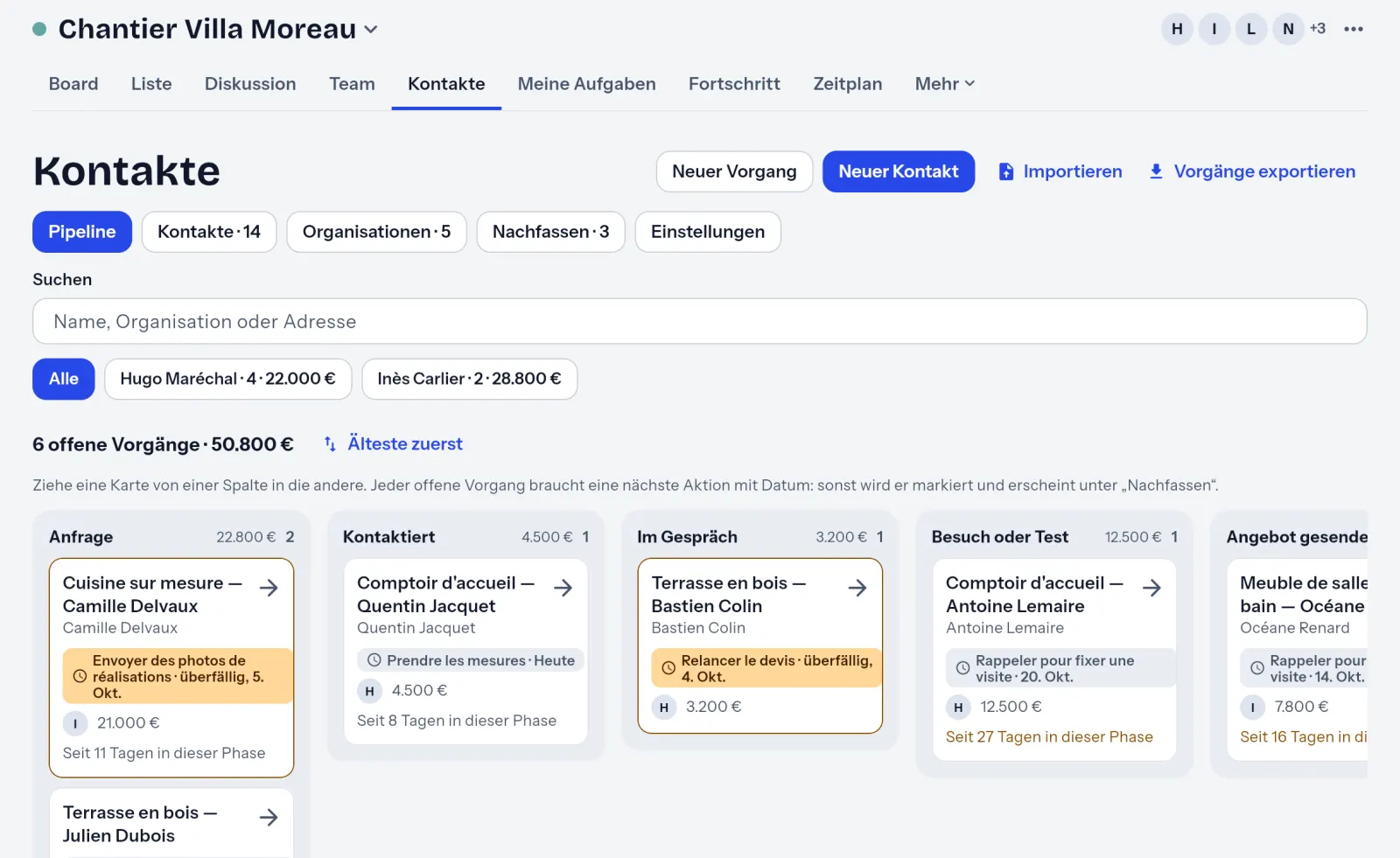Click the L member avatar in header

(x=1251, y=29)
